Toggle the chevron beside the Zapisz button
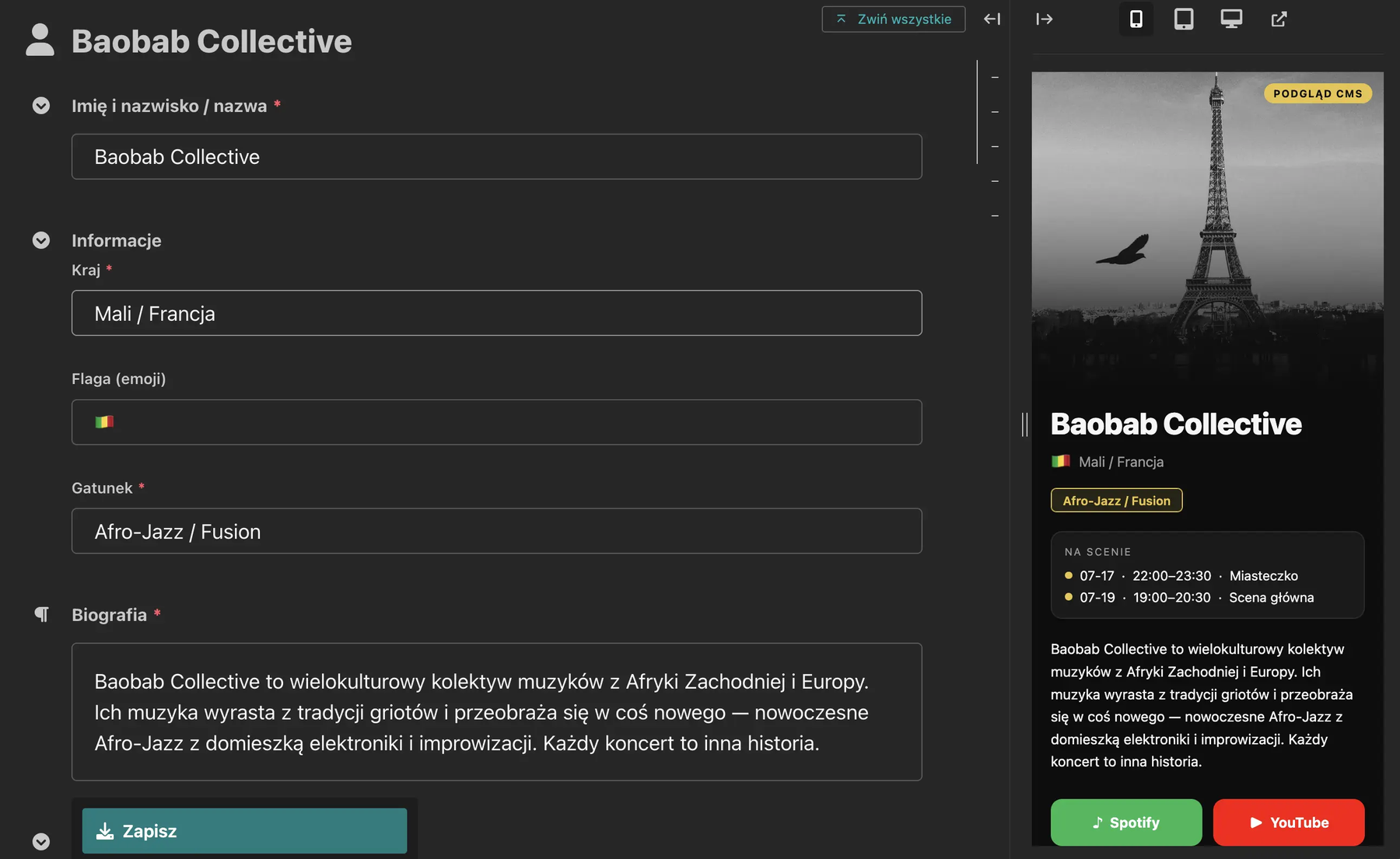This screenshot has height=859, width=1400. (41, 842)
